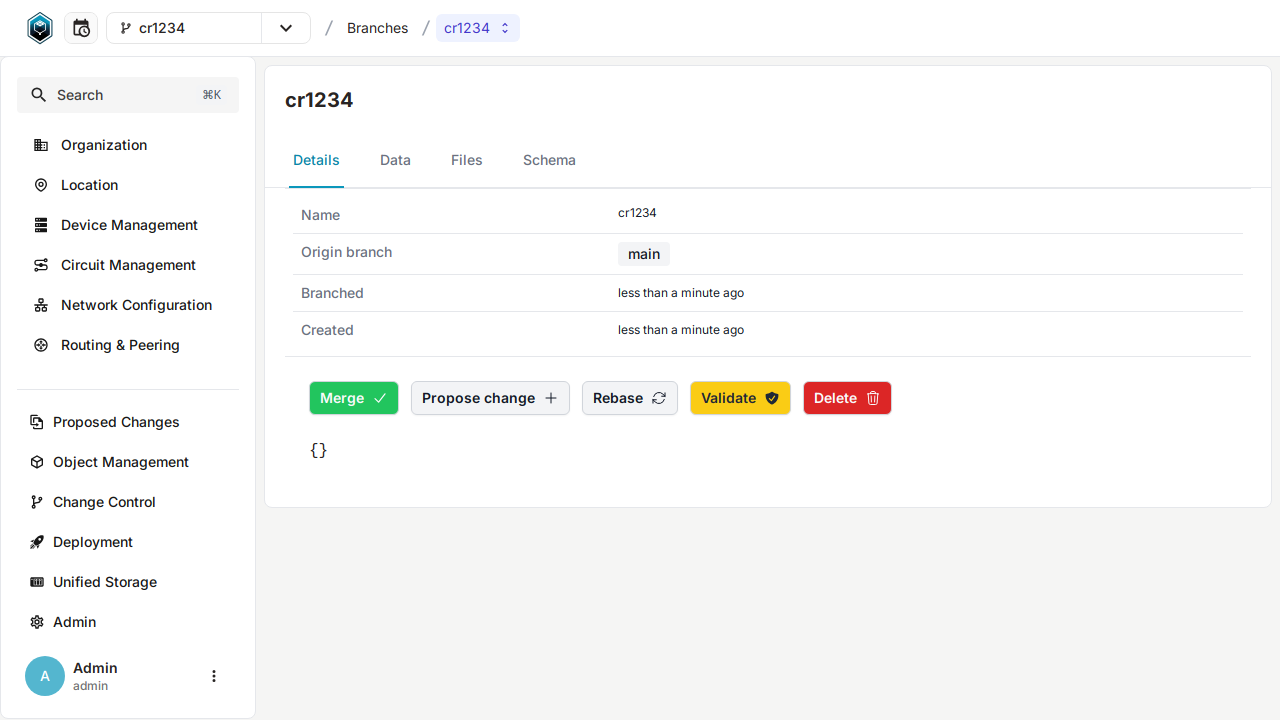This screenshot has width=1280, height=720.
Task: Click the Deployment rocket icon
Action: (37, 542)
